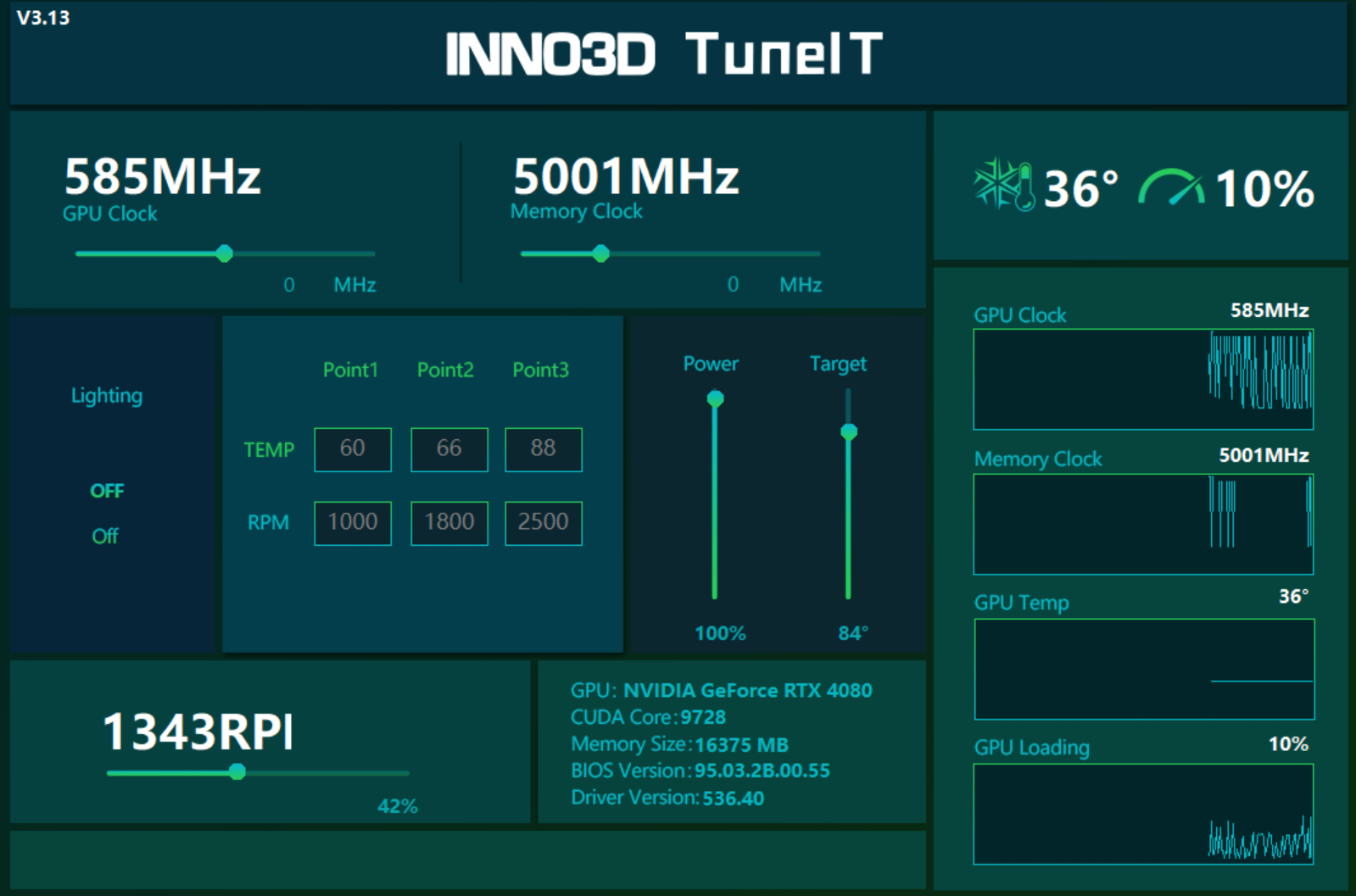Screen dimensions: 1356x896
Task: Click the Point1 column header
Action: (x=350, y=370)
